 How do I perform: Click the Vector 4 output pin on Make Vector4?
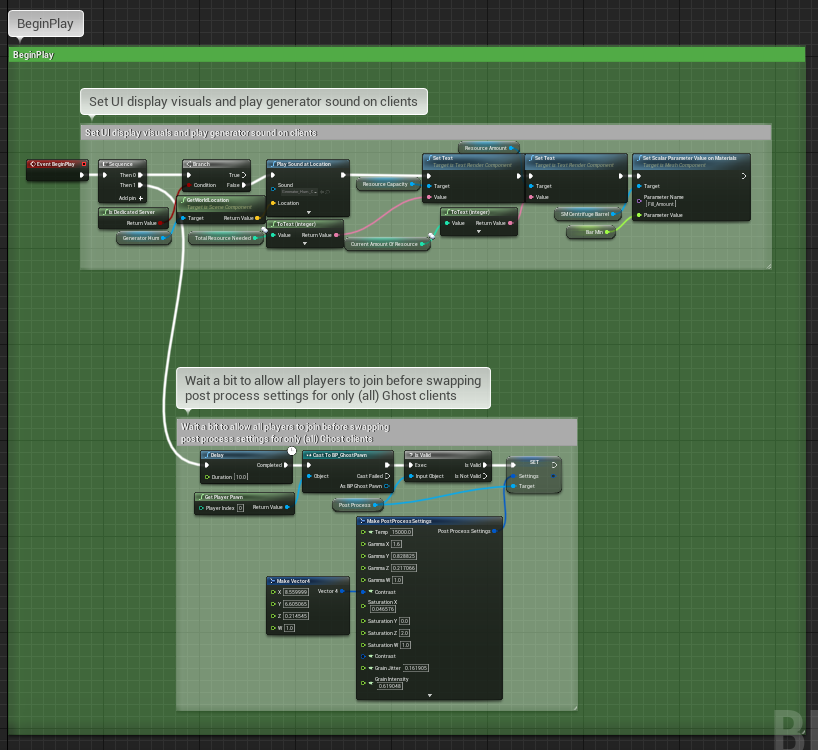coord(341,591)
